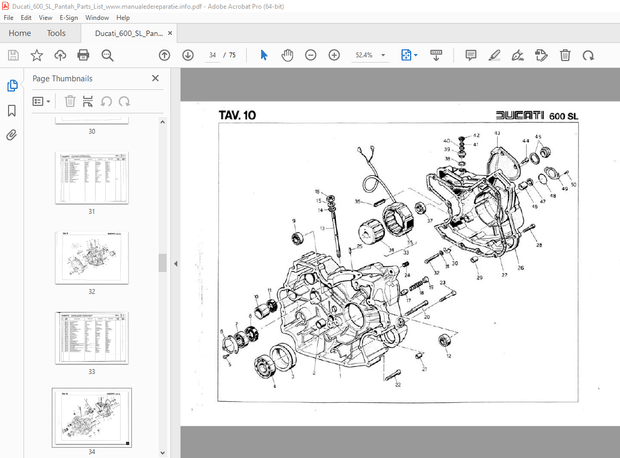Click the Zoom out minus icon
This screenshot has height=458, width=620.
[x=311, y=55]
